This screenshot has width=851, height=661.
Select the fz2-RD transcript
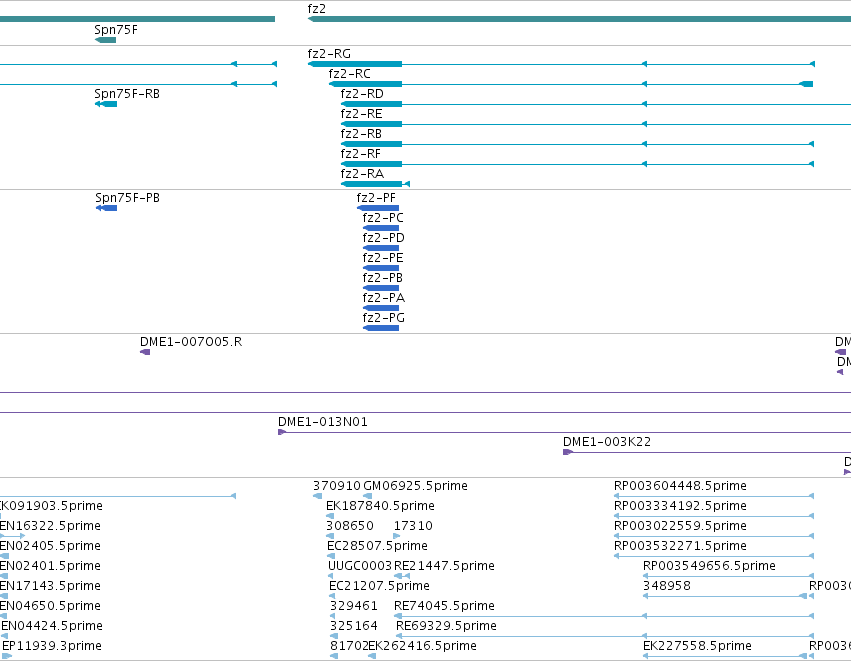(x=595, y=104)
